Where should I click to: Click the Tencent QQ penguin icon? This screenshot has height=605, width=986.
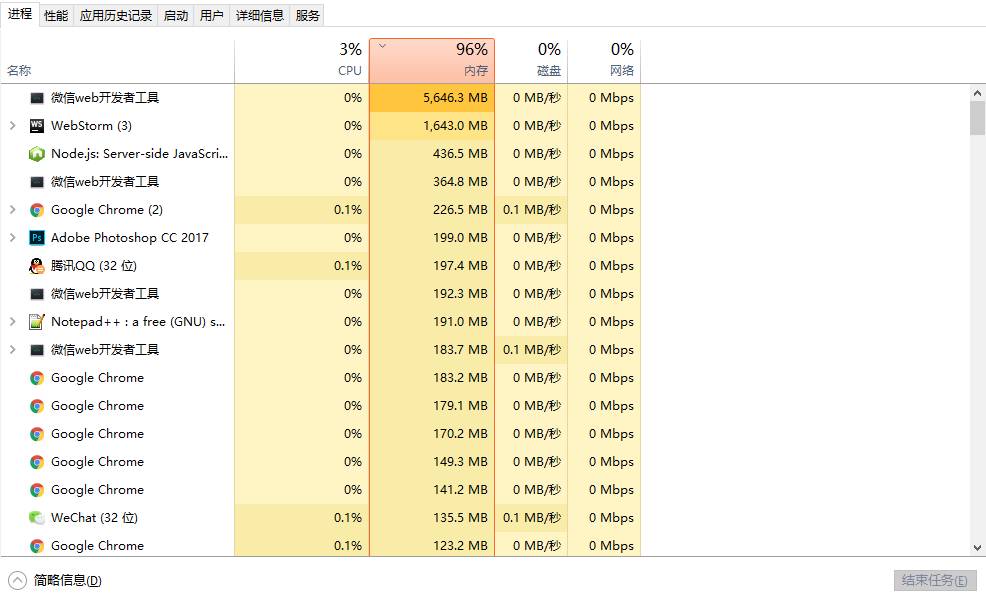click(37, 266)
